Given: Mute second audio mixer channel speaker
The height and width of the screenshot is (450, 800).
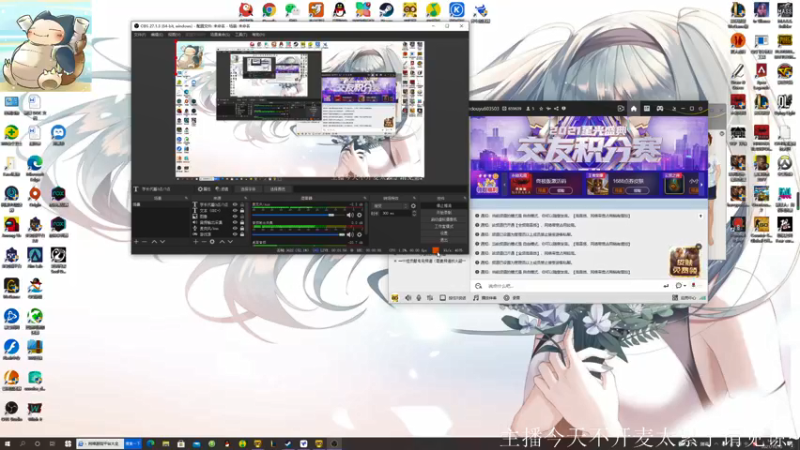Looking at the screenshot, I should pyautogui.click(x=350, y=235).
